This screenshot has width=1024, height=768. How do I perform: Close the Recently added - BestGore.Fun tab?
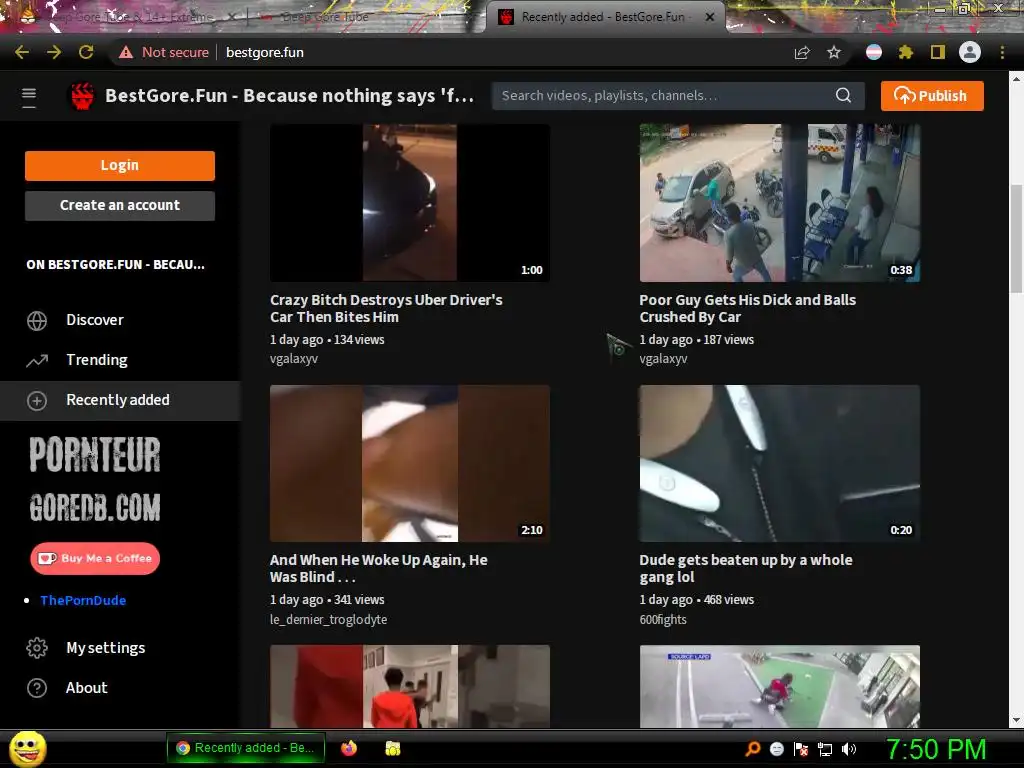pos(710,17)
